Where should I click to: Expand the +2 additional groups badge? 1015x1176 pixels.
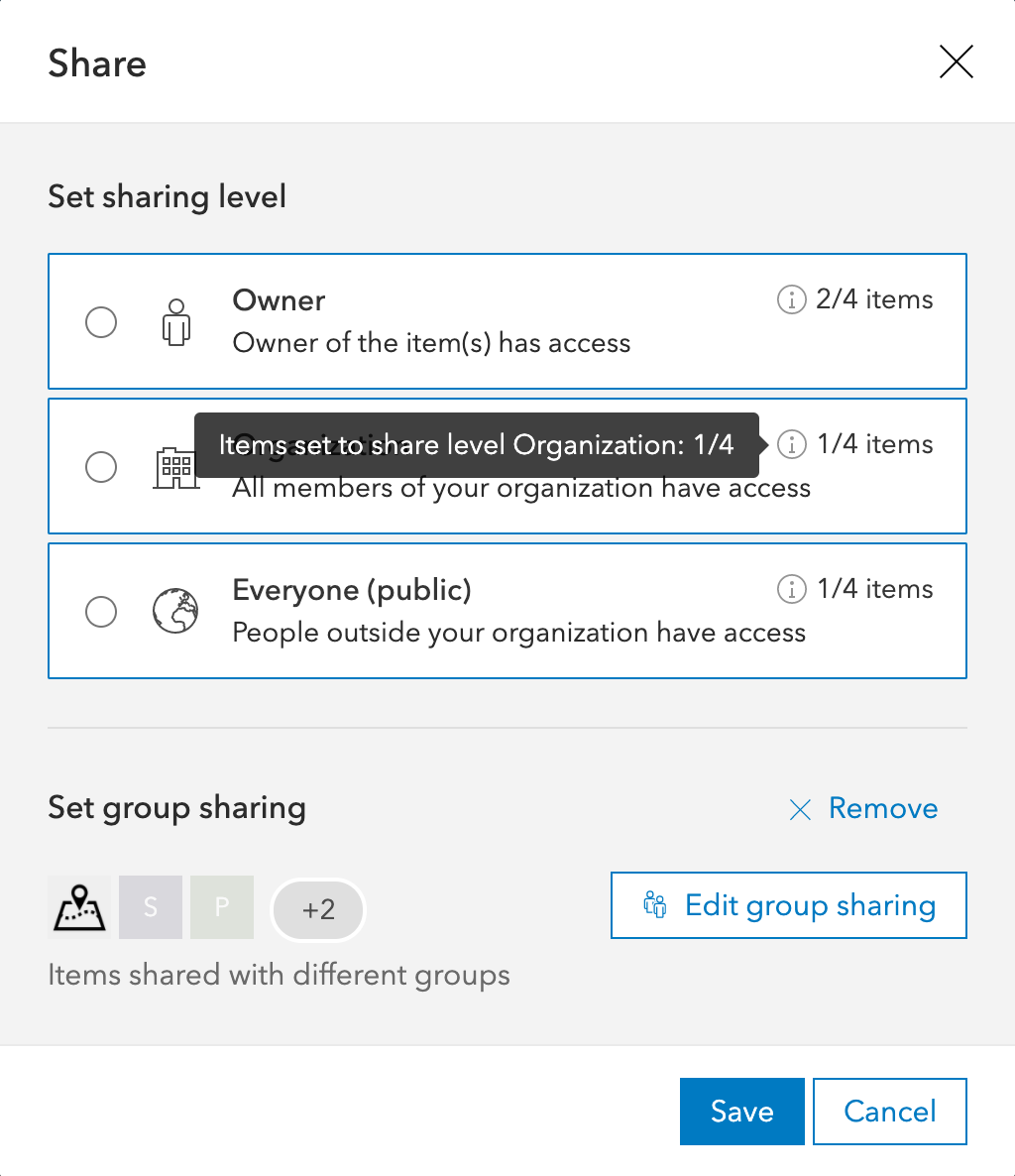pos(318,909)
